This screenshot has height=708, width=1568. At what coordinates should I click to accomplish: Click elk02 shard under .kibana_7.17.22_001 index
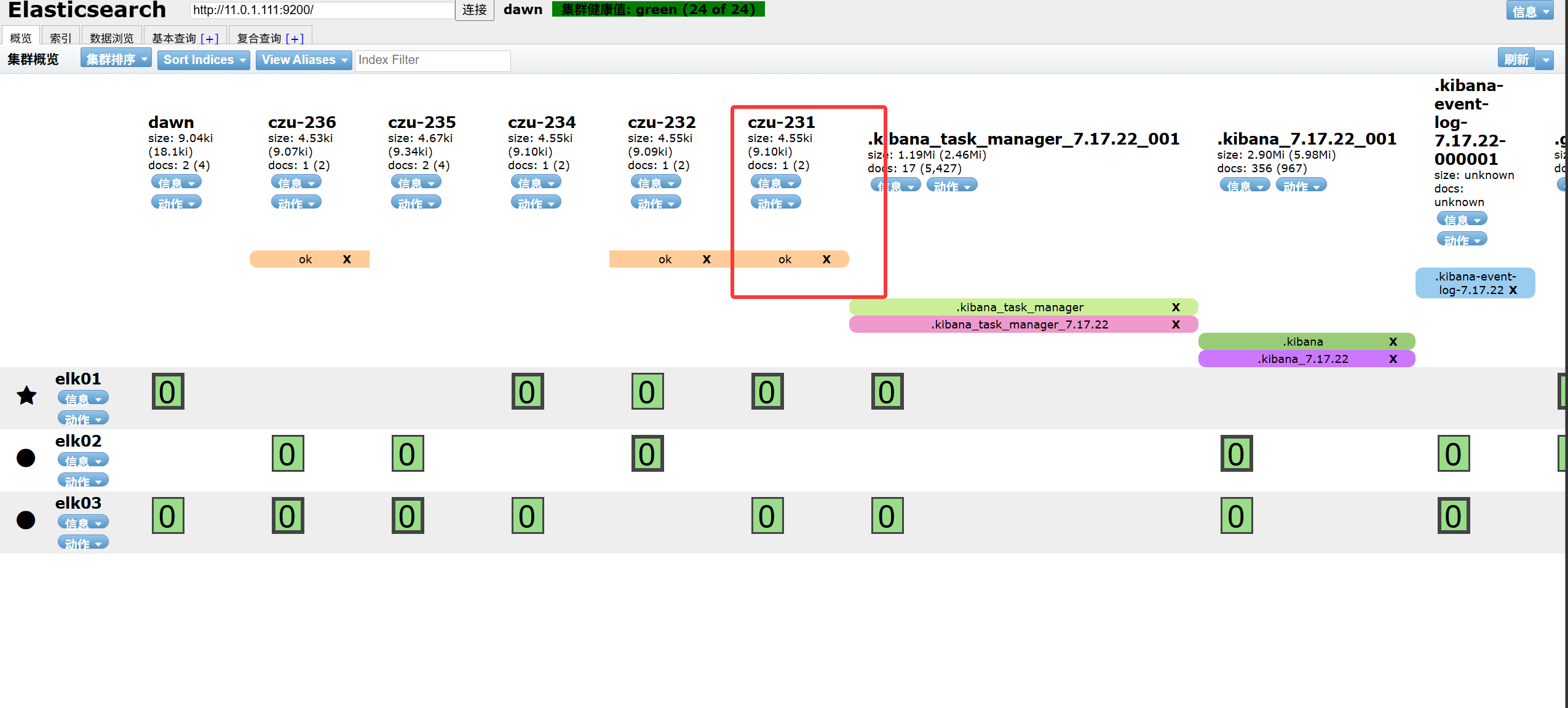tap(1237, 453)
